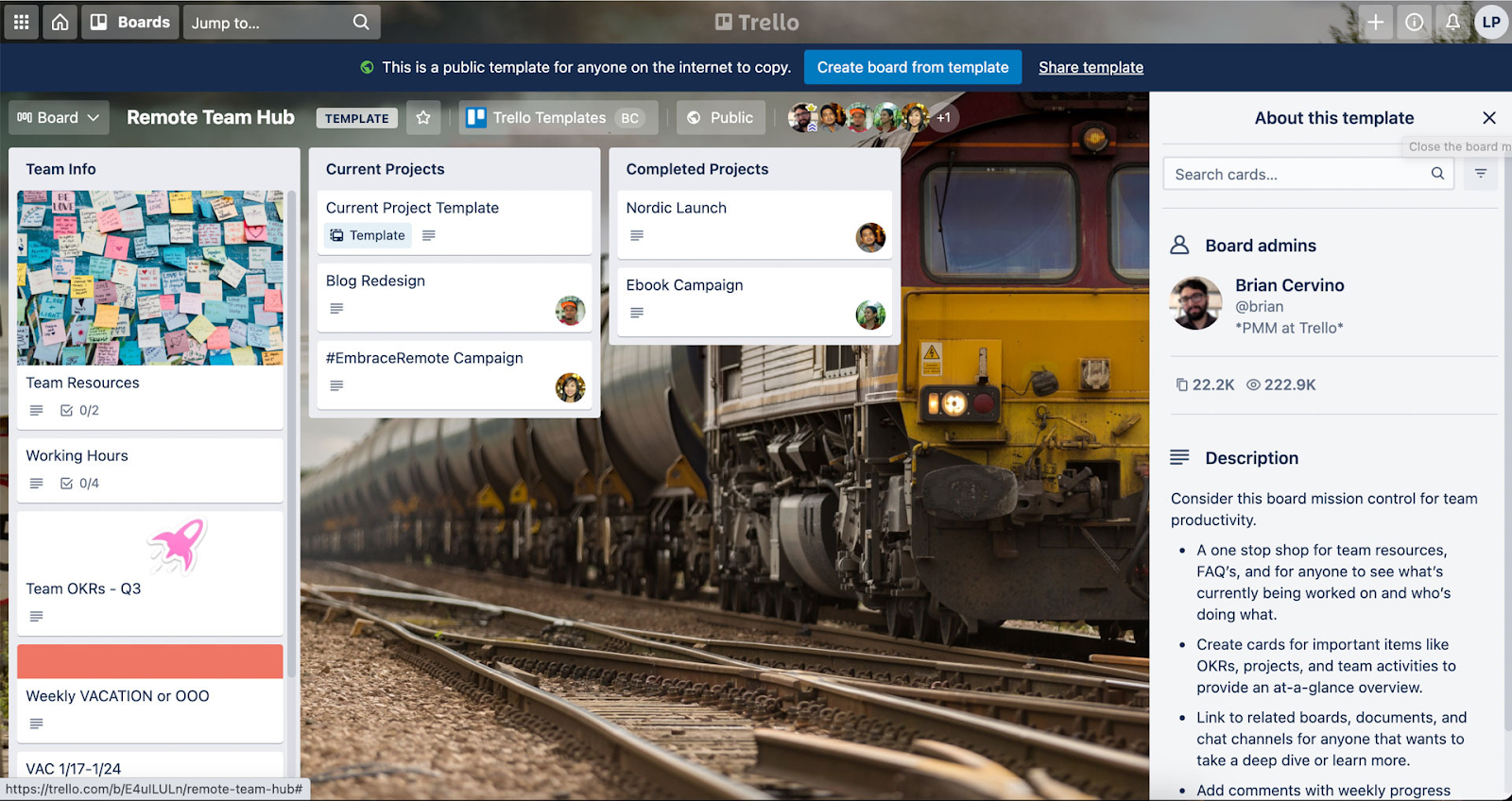Click the Jump to search field
This screenshot has height=801, width=1512.
pos(282,22)
